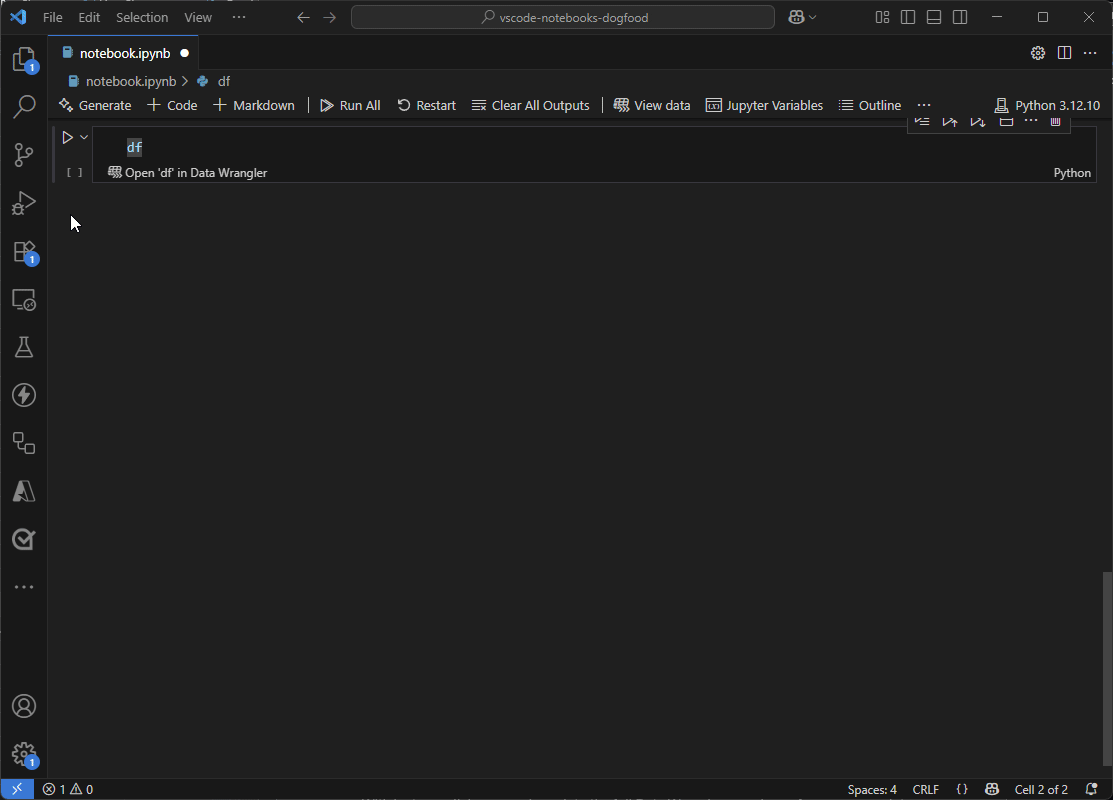The height and width of the screenshot is (800, 1113).
Task: Open the View menu
Action: [x=198, y=17]
